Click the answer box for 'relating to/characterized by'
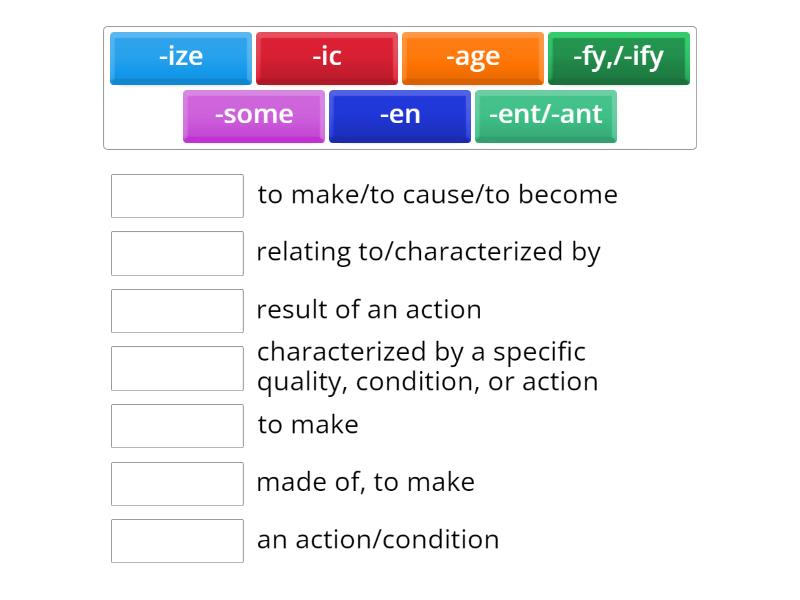The image size is (800, 600). coord(177,253)
